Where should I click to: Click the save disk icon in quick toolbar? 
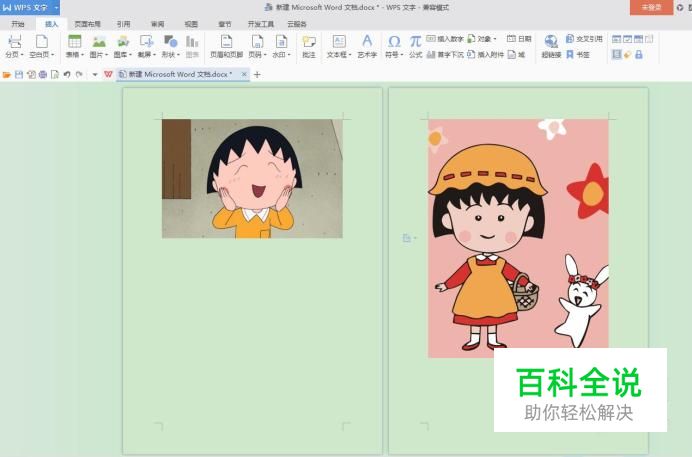(19, 75)
